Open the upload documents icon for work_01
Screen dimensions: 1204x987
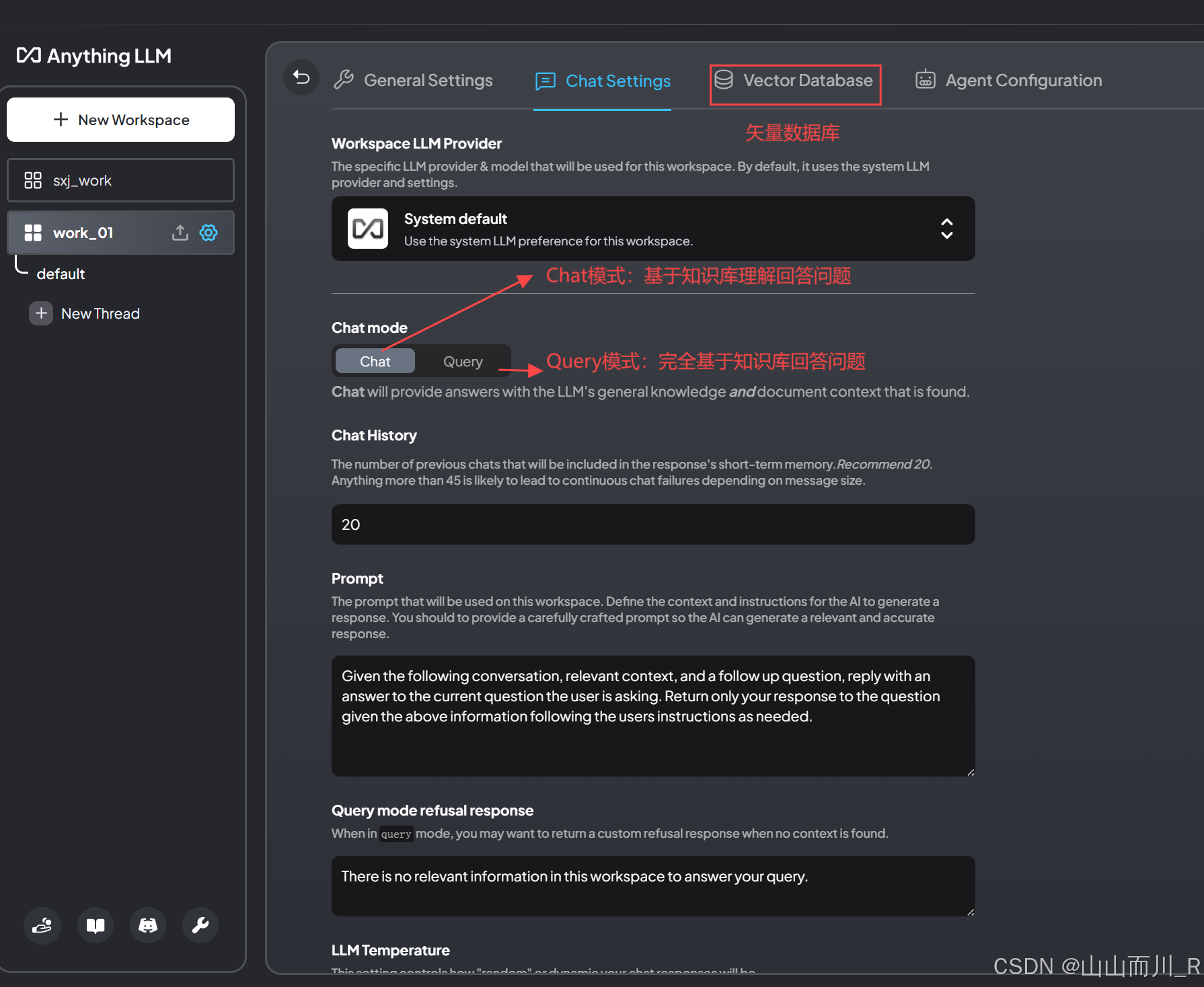coord(180,233)
